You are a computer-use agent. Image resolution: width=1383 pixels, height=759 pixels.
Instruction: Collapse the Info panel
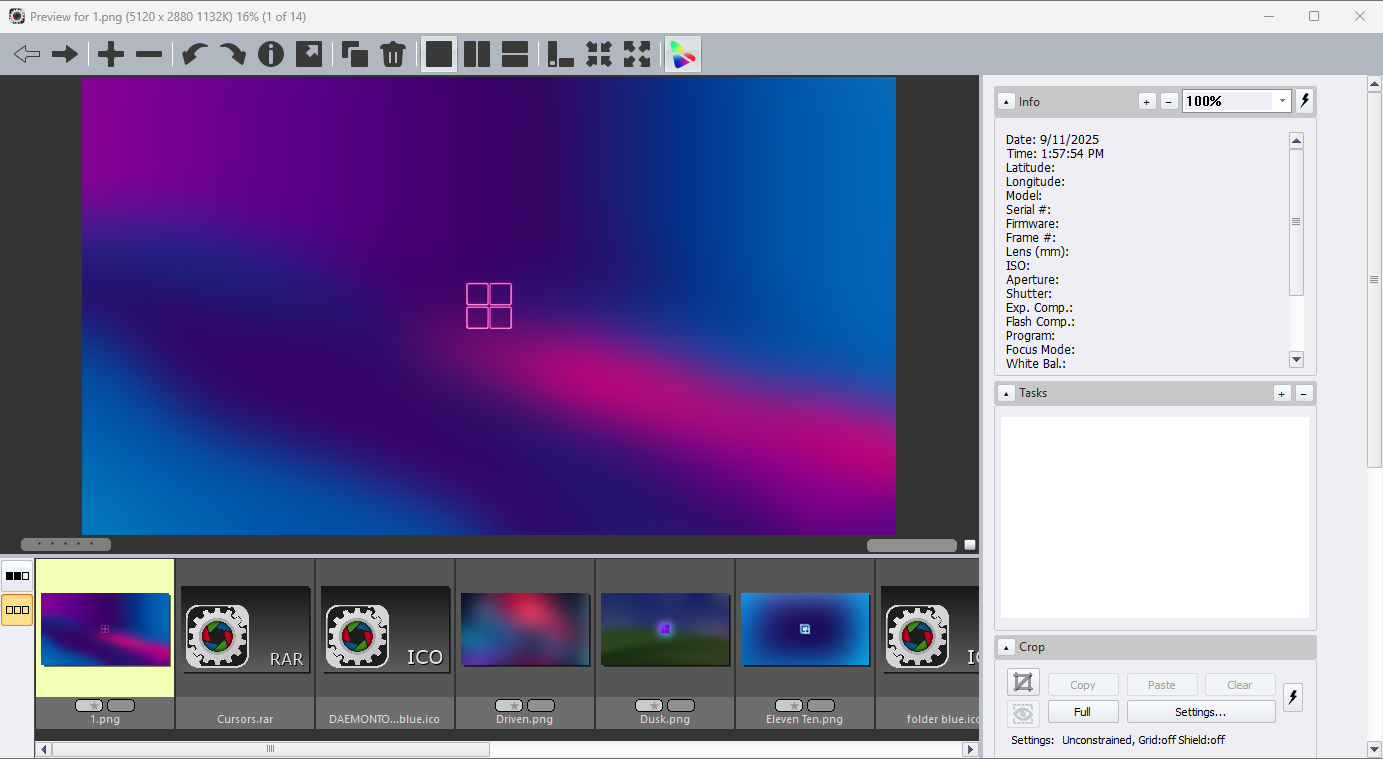pos(1007,102)
